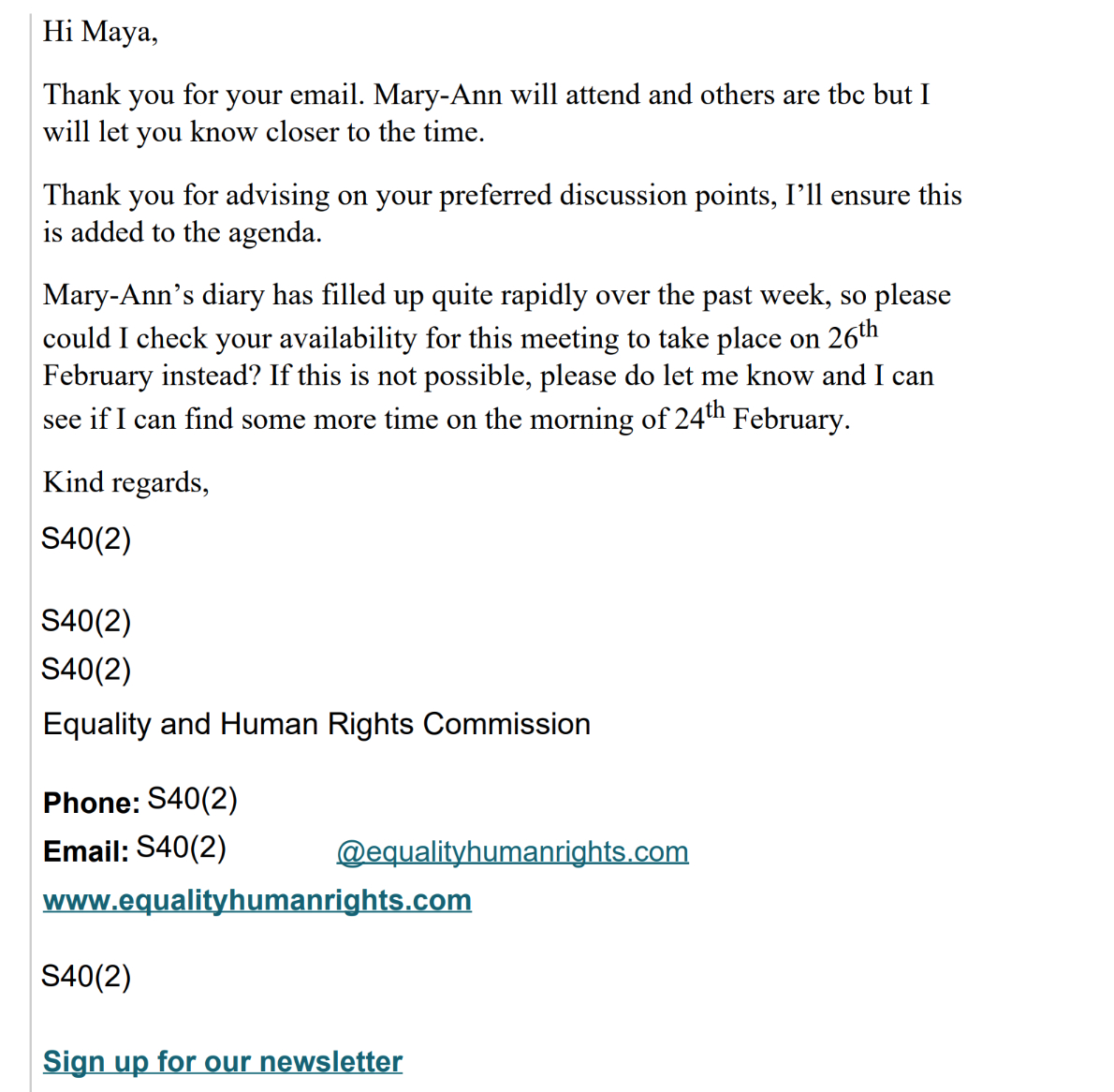Click the "Kind regards," sign-off text

pos(125,482)
